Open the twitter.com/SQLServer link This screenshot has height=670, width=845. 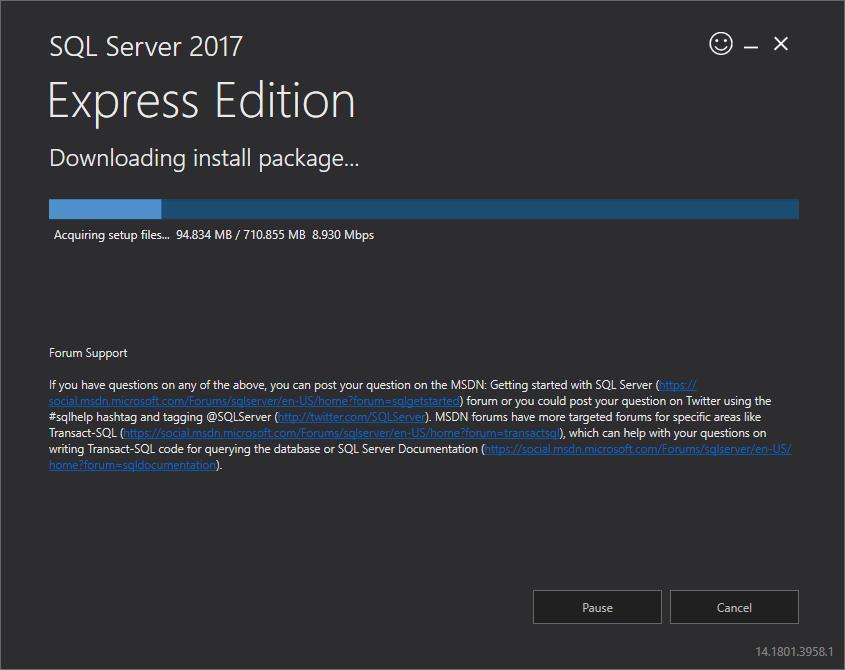351,417
